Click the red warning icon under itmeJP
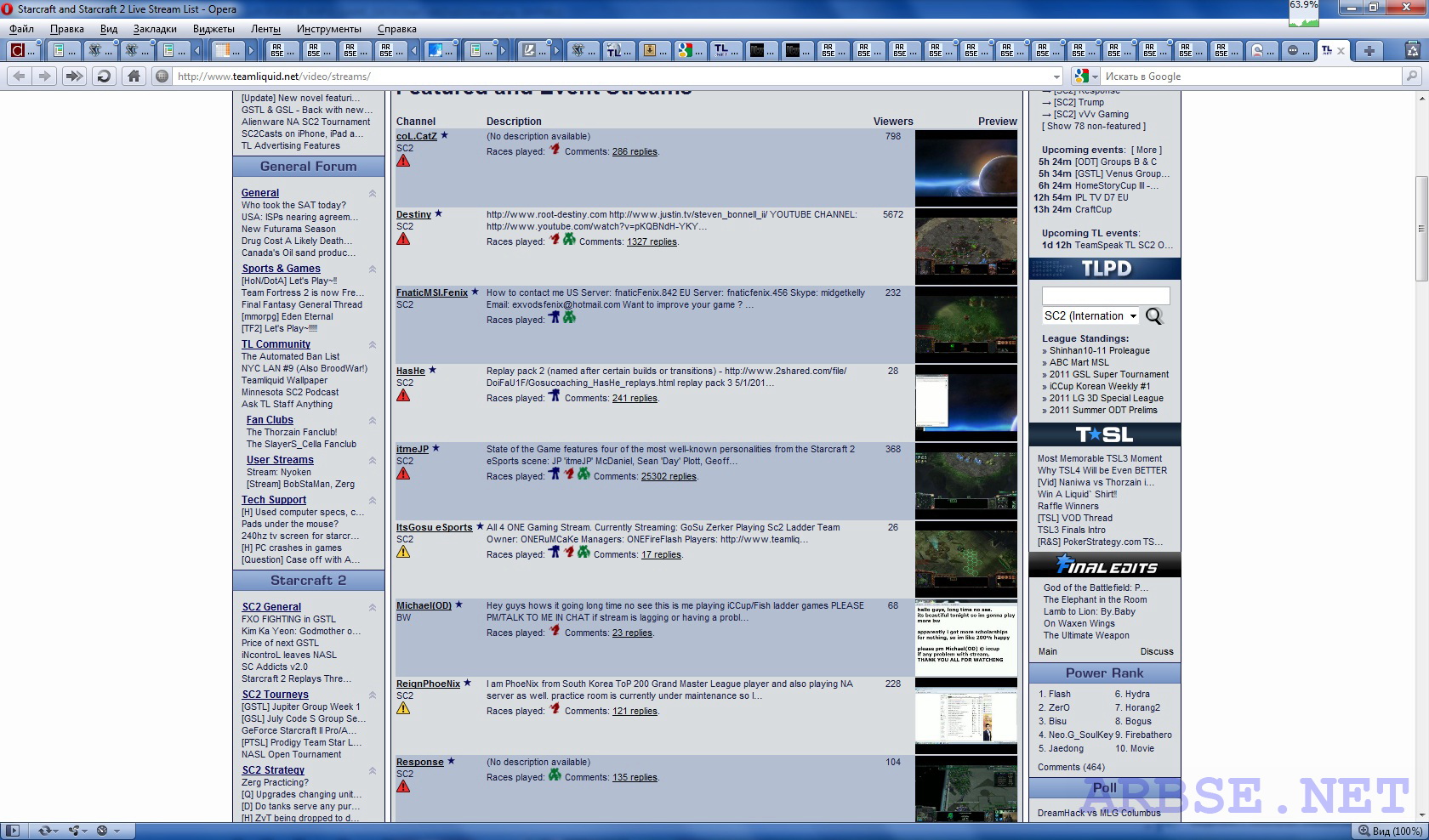This screenshot has height=840, width=1429. [x=403, y=474]
